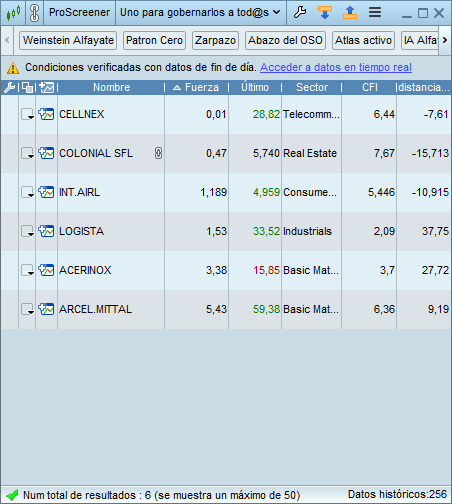Screen dimensions: 452x504
Task: Select the COLONIAL SFL name cell
Action: pyautogui.click(x=111, y=153)
